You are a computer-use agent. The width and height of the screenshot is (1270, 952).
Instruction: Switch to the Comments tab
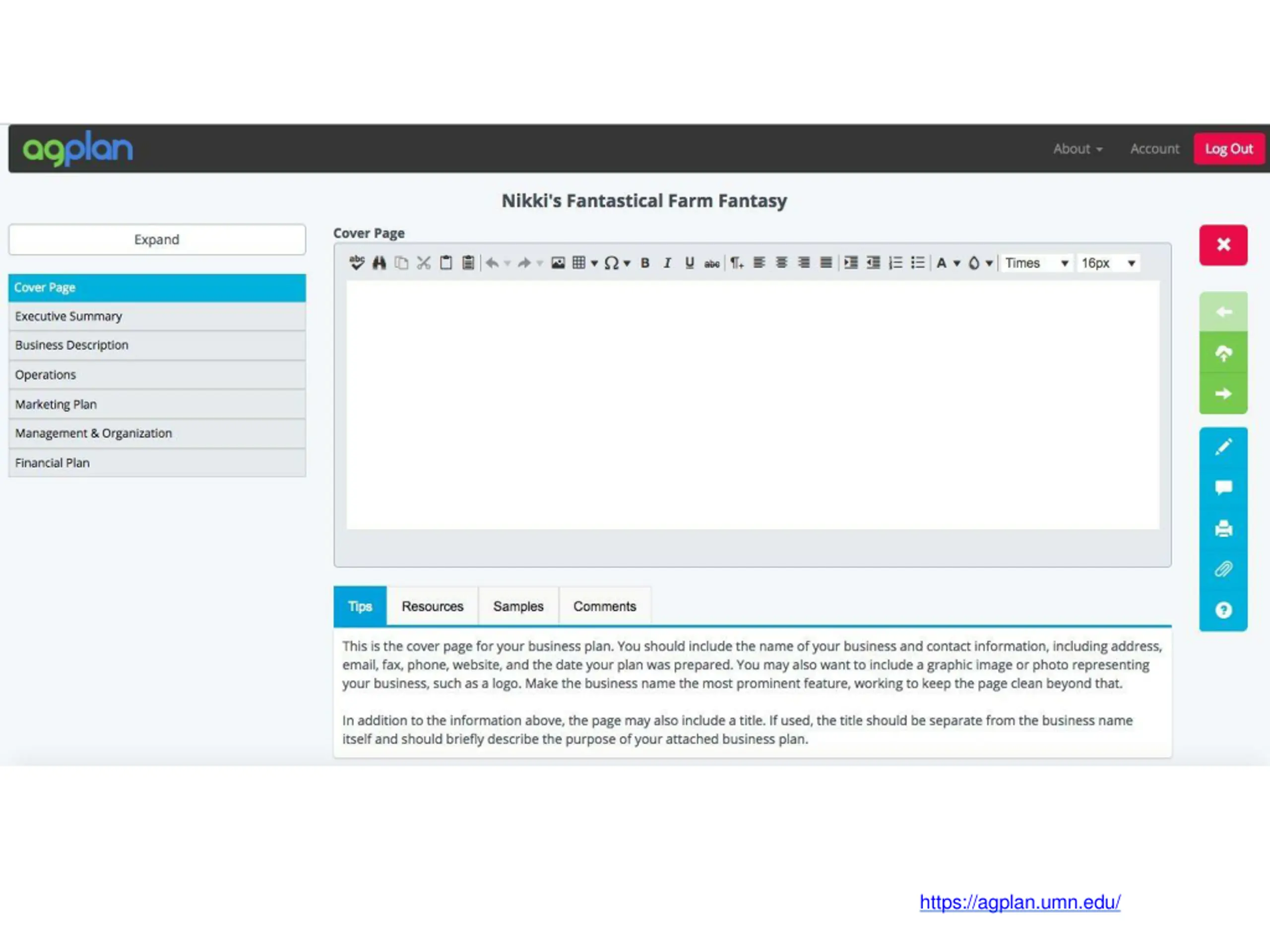605,606
